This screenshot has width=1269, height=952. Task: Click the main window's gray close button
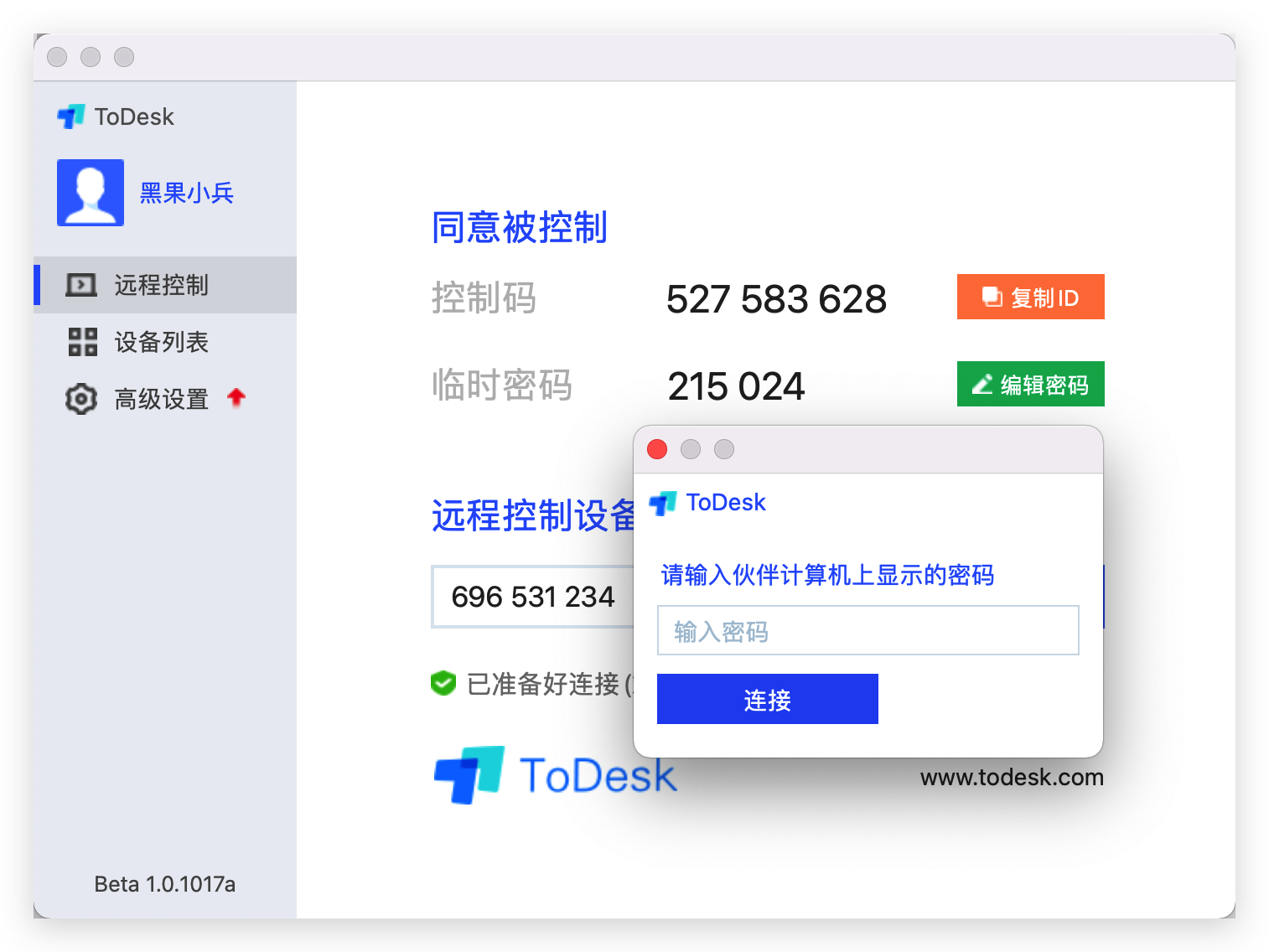[57, 57]
